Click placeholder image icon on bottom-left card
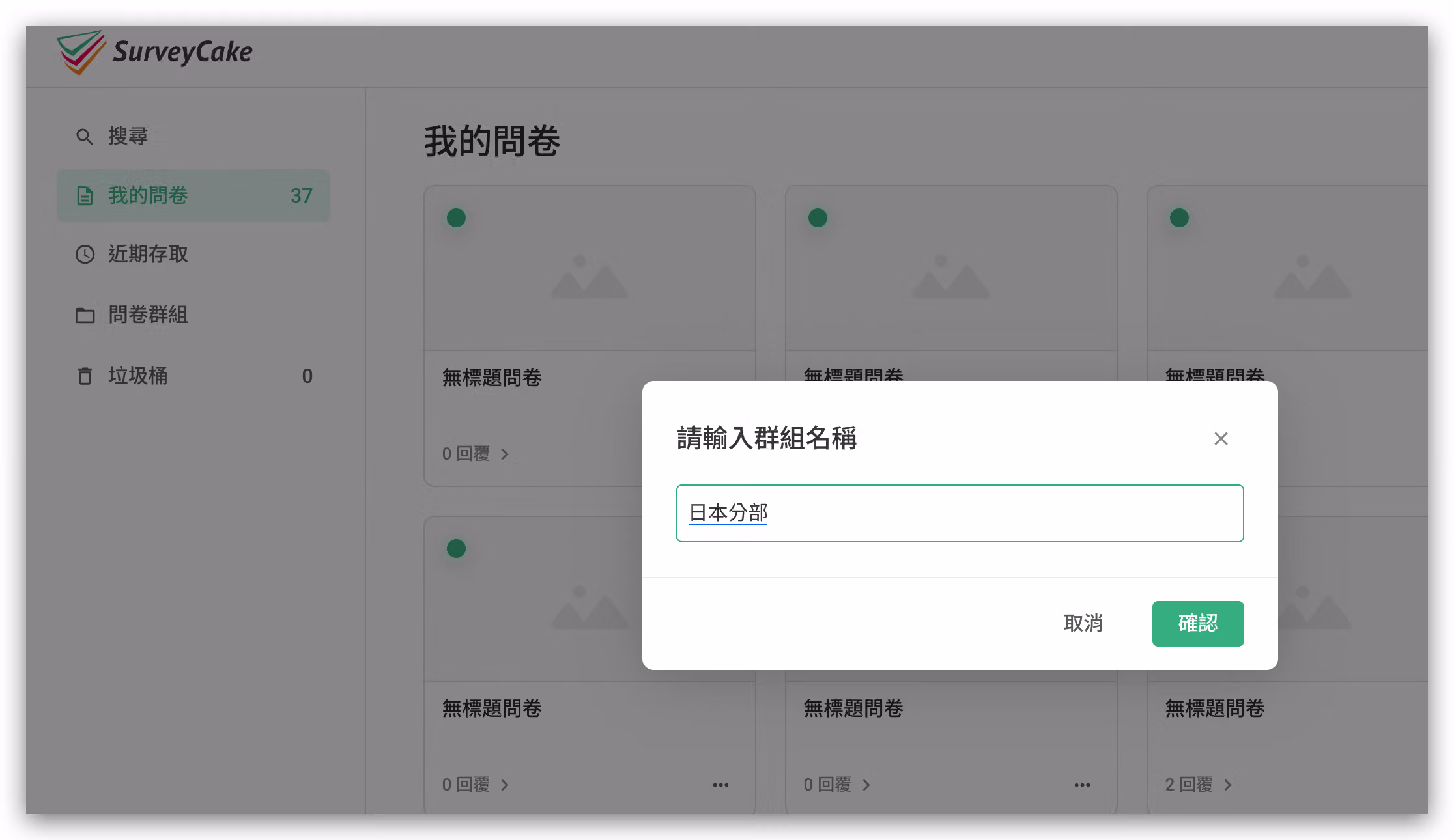Screen dimensions: 1454x840 [590, 608]
